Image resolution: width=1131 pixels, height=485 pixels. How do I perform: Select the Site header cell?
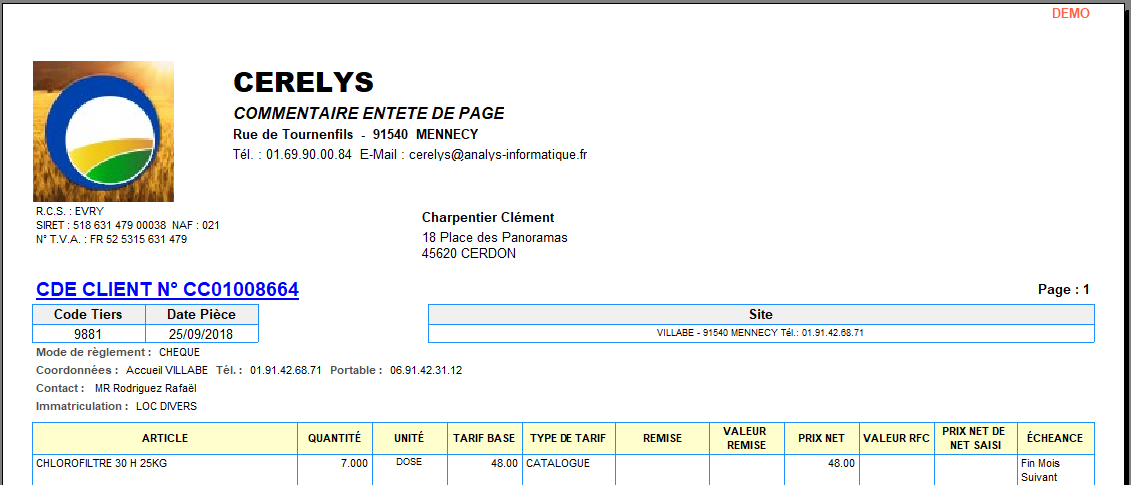(760, 314)
